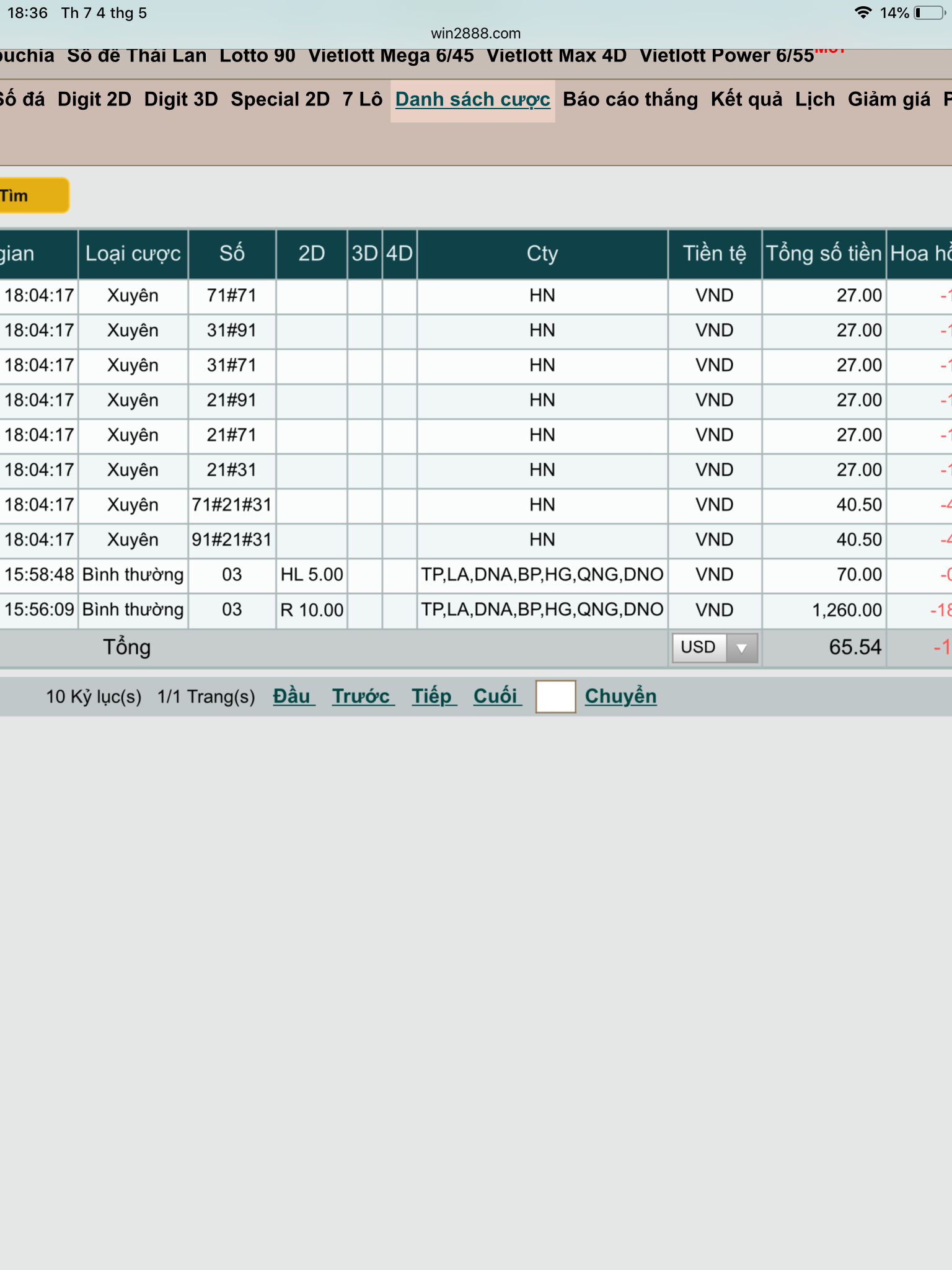
Task: Select the 7 Lô menu item
Action: (x=362, y=100)
